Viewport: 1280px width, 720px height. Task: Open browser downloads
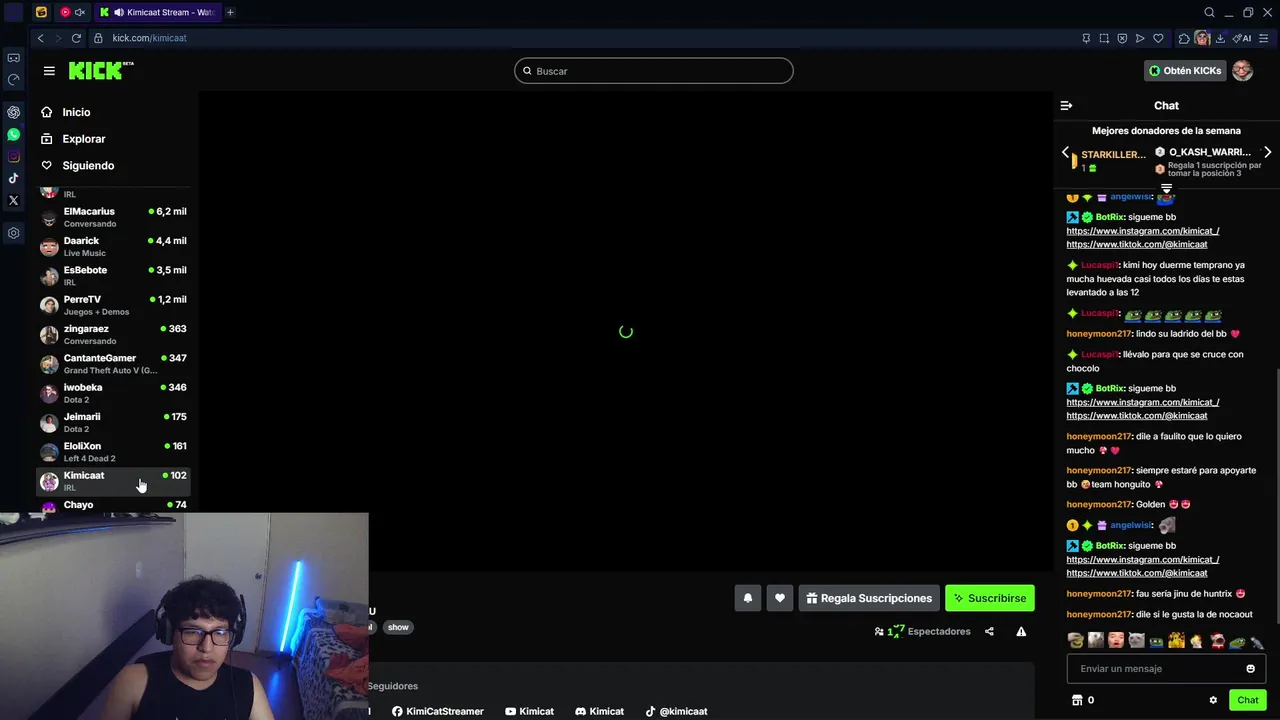click(x=1220, y=38)
